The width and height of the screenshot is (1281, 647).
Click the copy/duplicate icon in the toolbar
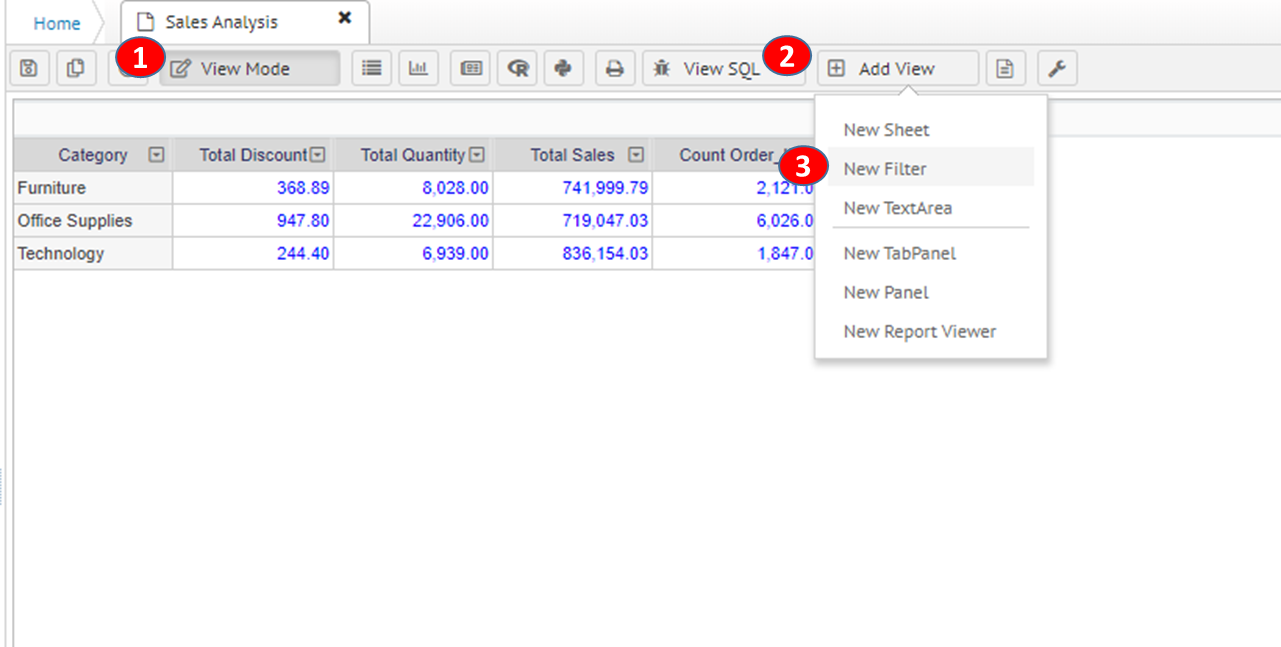(76, 68)
